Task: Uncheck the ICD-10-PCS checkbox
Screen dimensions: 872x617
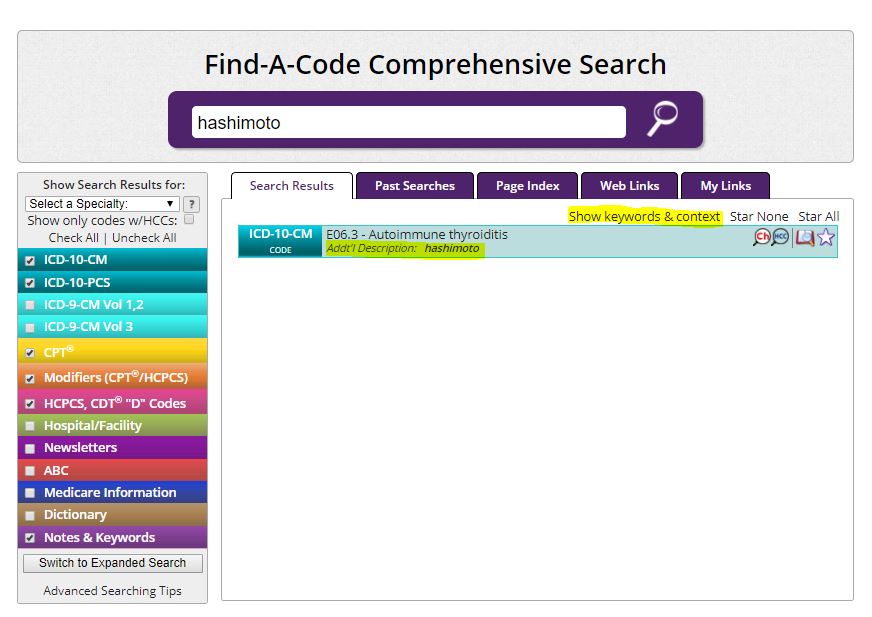Action: point(30,283)
